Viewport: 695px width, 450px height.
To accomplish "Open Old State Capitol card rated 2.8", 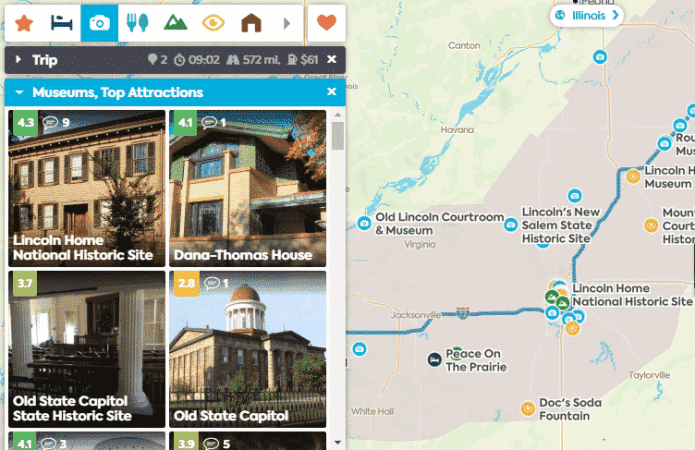I will pos(247,349).
